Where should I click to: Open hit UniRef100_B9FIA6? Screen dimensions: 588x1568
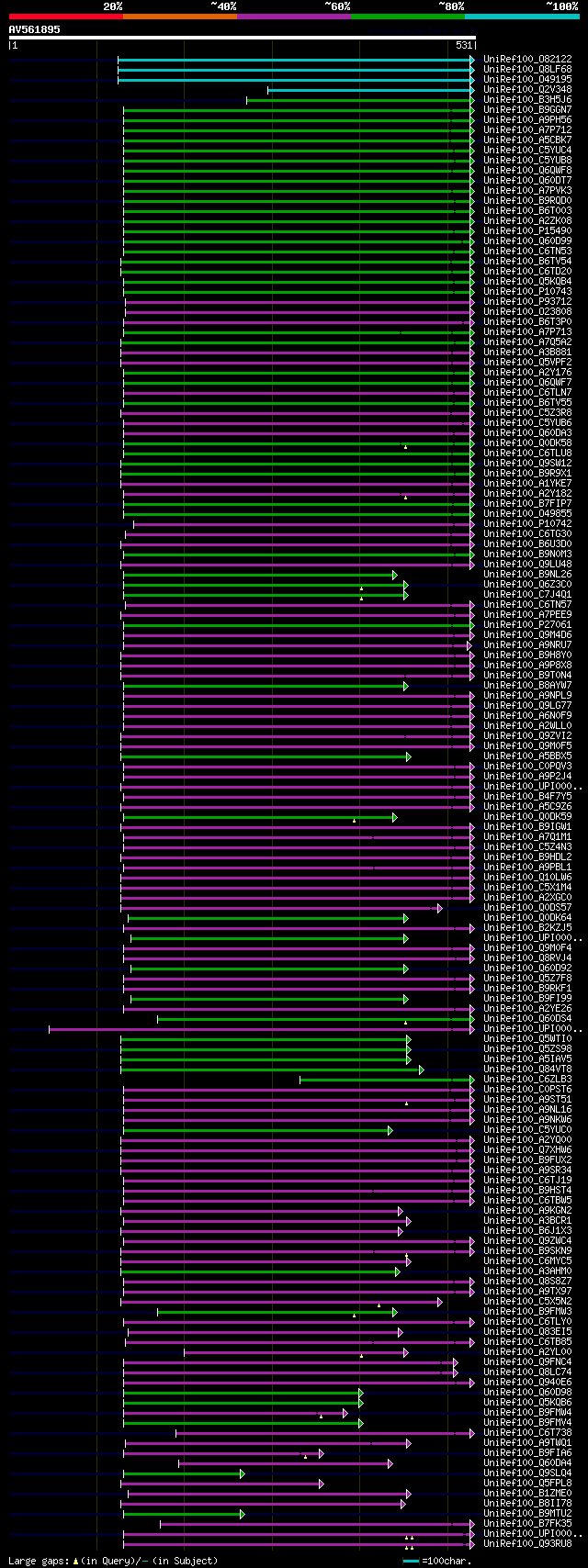(x=527, y=1452)
